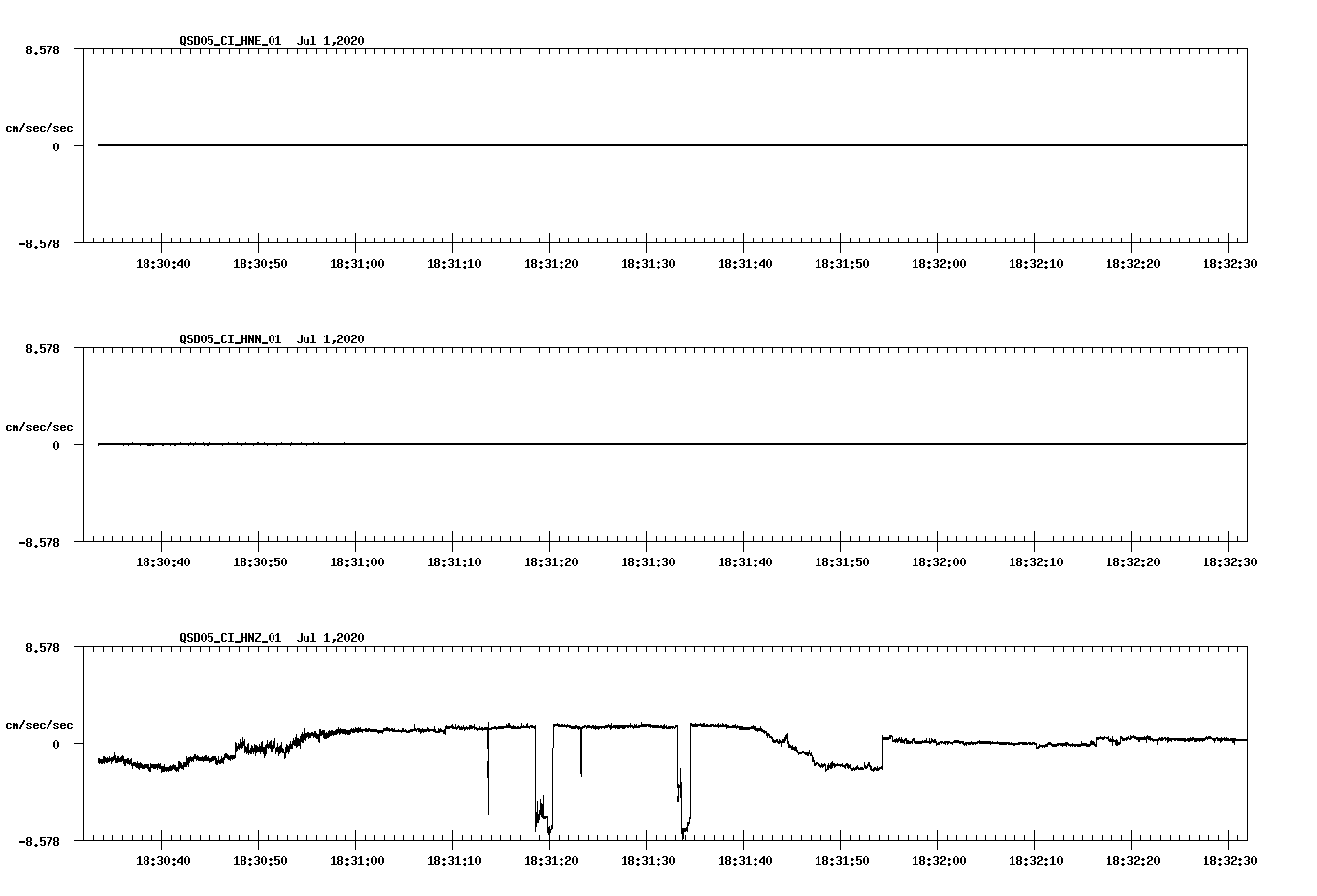Click 18:32:30 time label under HNE chart
Screen dimensions: 1317x896
[1230, 263]
